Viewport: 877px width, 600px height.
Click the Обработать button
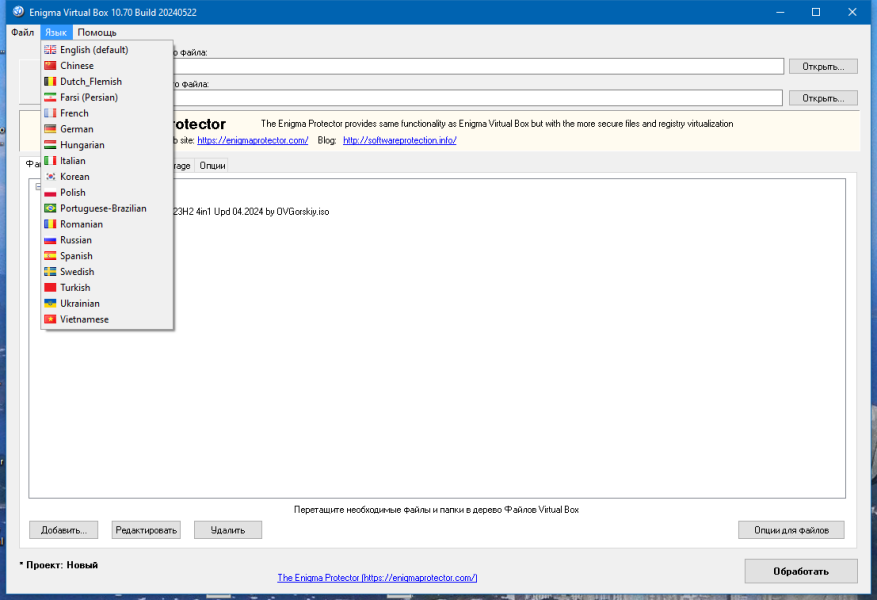click(801, 571)
